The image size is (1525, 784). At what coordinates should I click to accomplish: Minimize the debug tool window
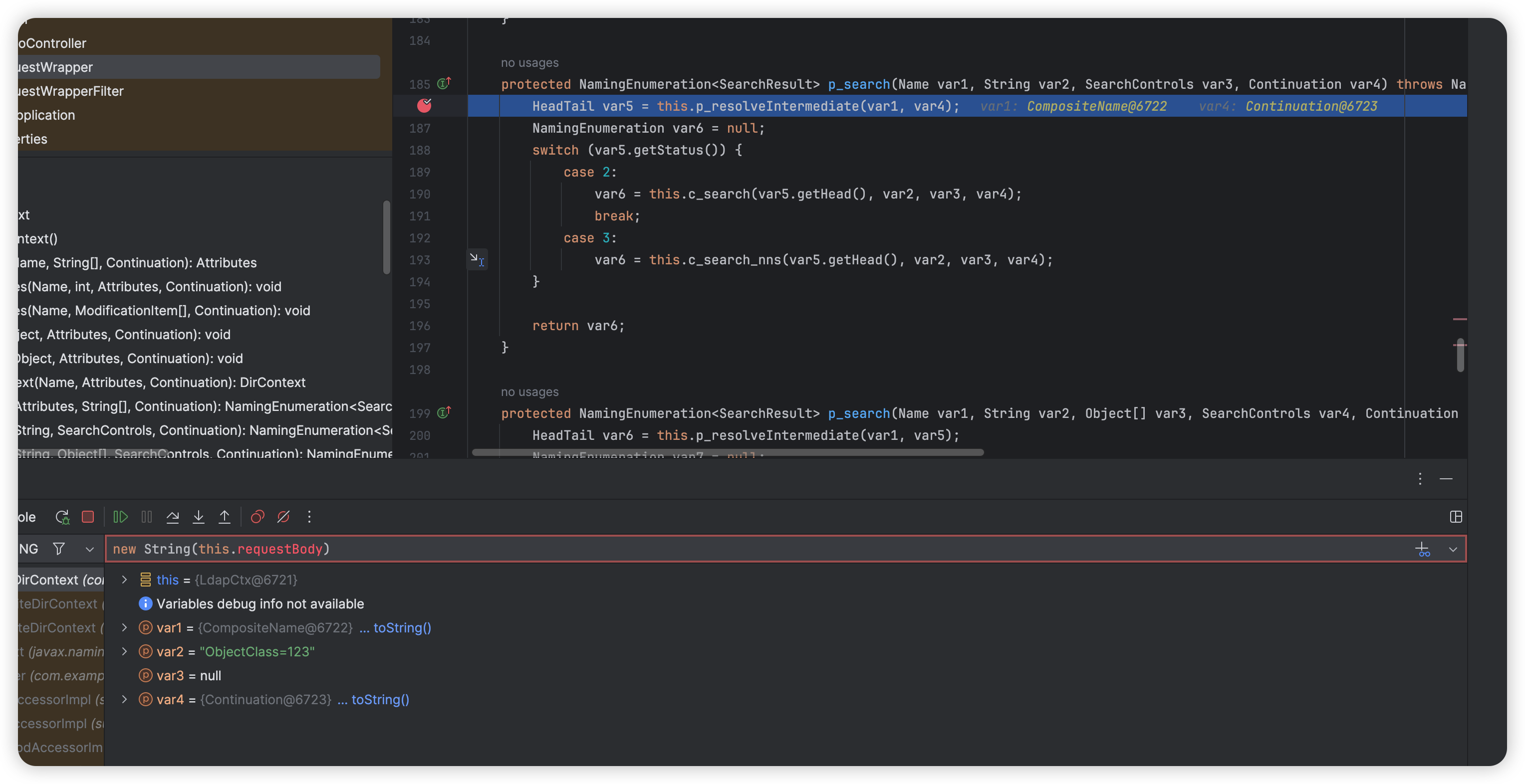click(x=1446, y=479)
